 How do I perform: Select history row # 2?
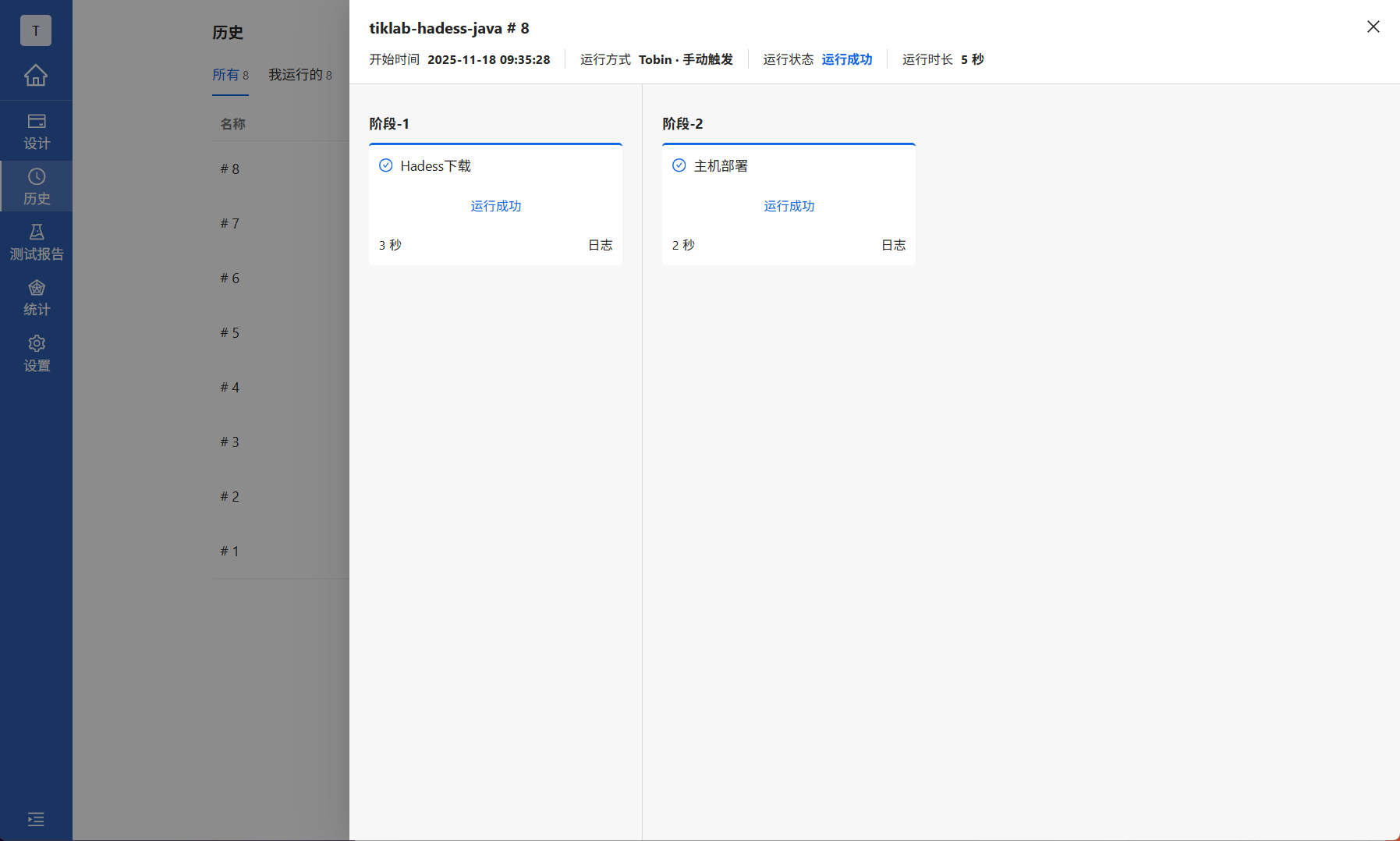(229, 496)
